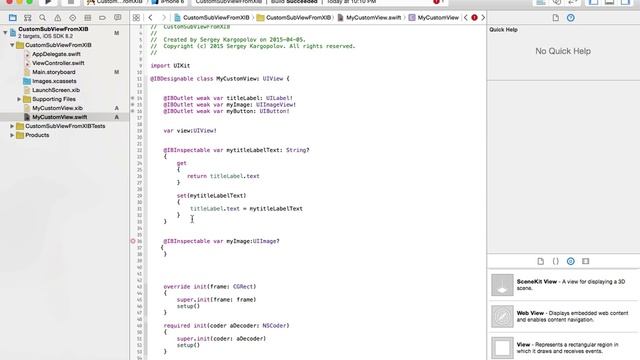Open the Project navigator folder icon
The height and width of the screenshot is (360, 640).
(x=13, y=18)
